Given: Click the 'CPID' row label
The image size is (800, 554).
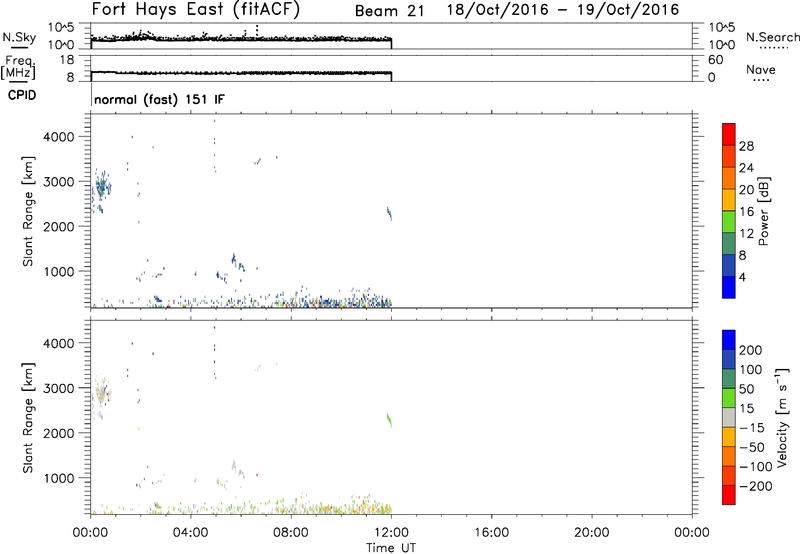Looking at the screenshot, I should click(x=21, y=95).
